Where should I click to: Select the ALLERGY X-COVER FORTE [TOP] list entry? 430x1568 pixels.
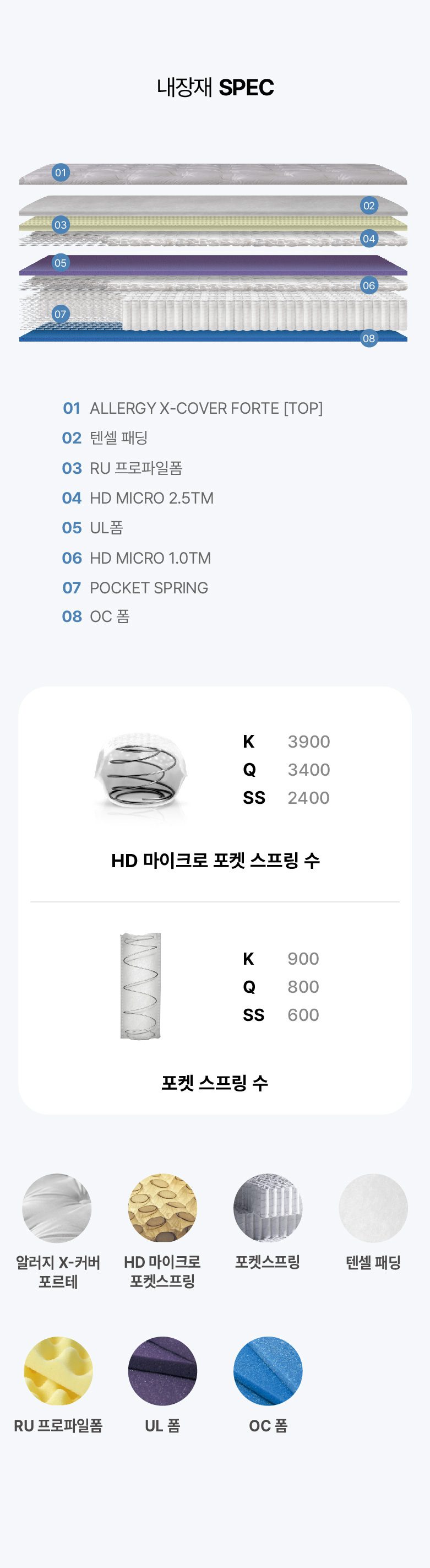[x=193, y=408]
